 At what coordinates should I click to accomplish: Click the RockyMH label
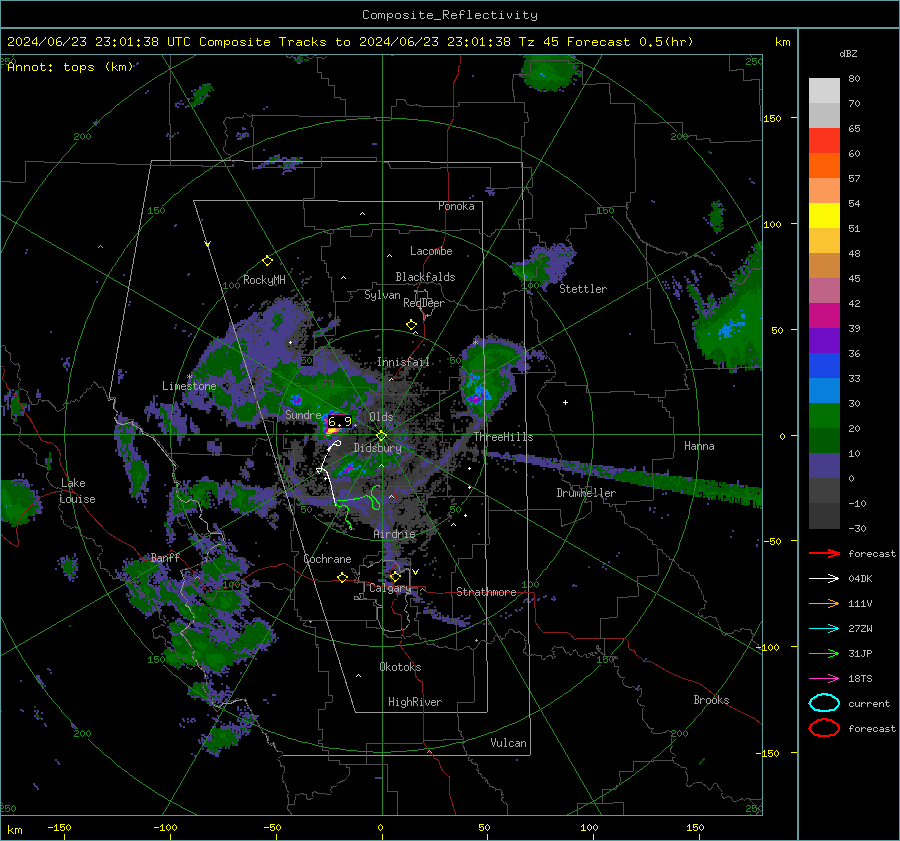(x=264, y=280)
